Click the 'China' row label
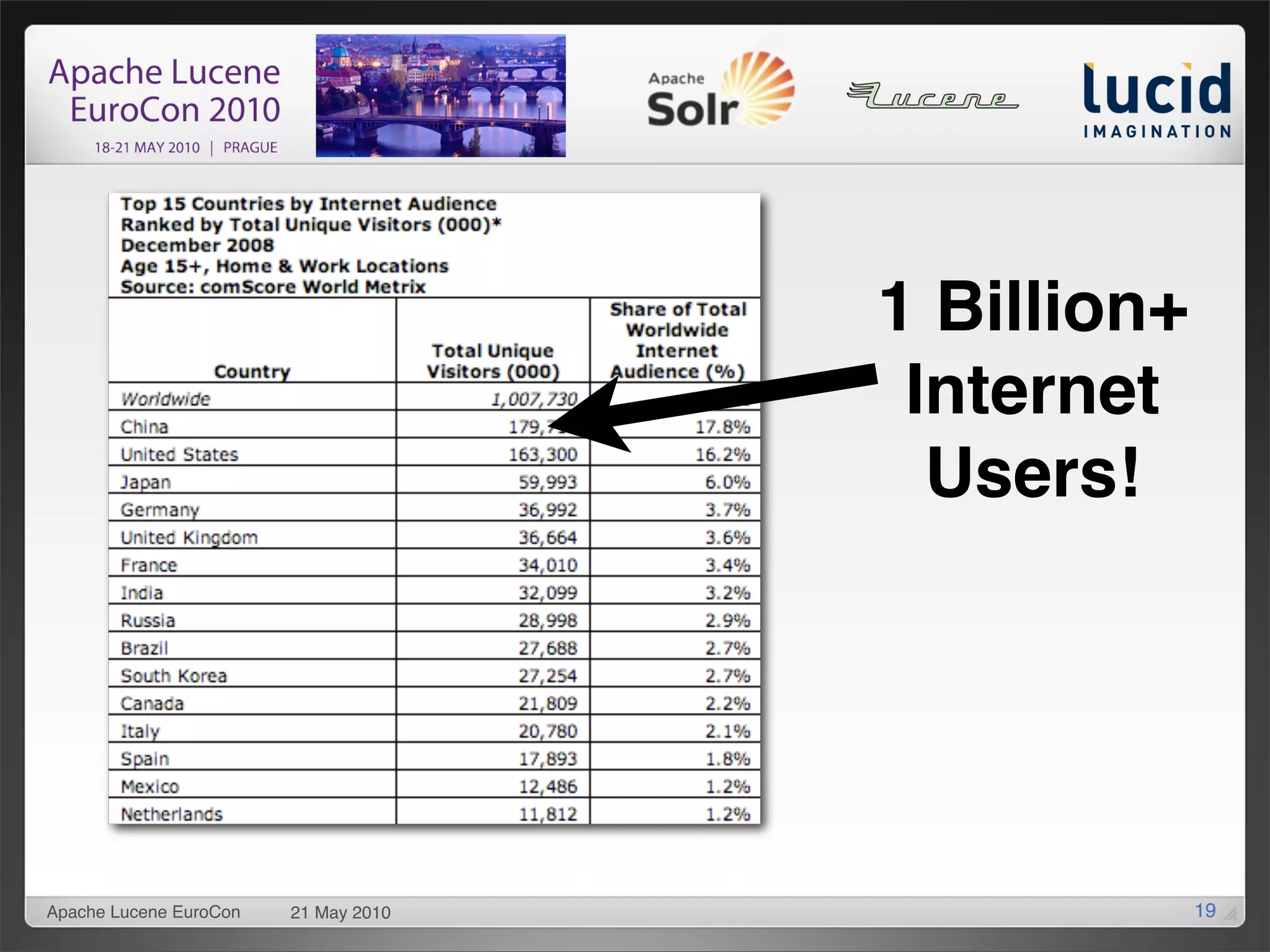Viewport: 1270px width, 952px height. [x=144, y=426]
